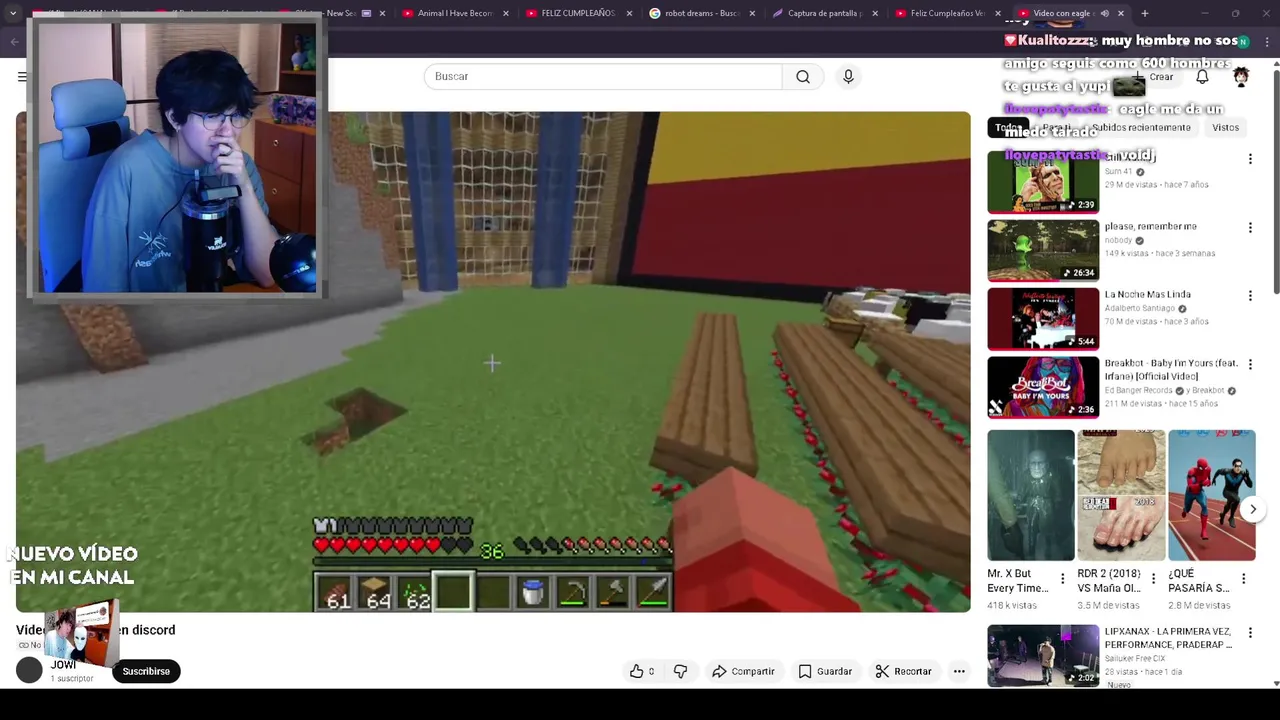The height and width of the screenshot is (720, 1280).
Task: Open Sum 41 video thumbnail
Action: [1043, 181]
